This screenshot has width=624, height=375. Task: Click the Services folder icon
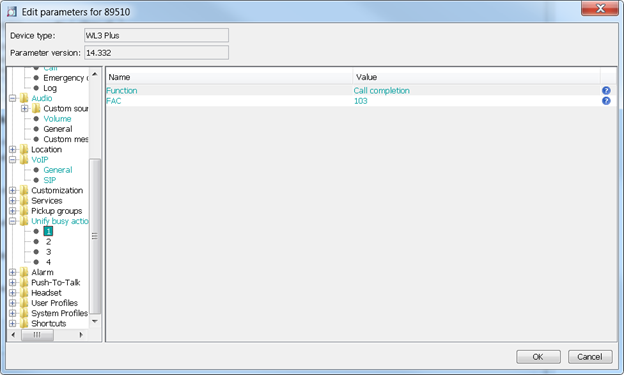click(x=24, y=201)
